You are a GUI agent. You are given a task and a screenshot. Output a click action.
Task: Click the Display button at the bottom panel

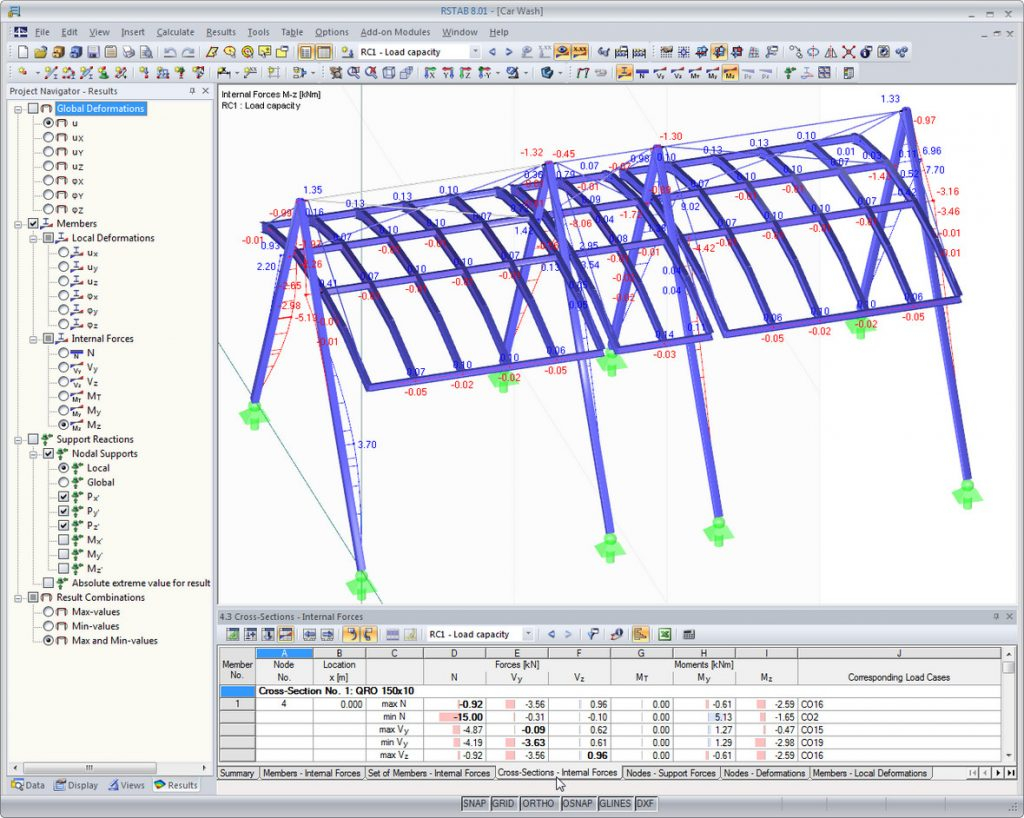77,785
